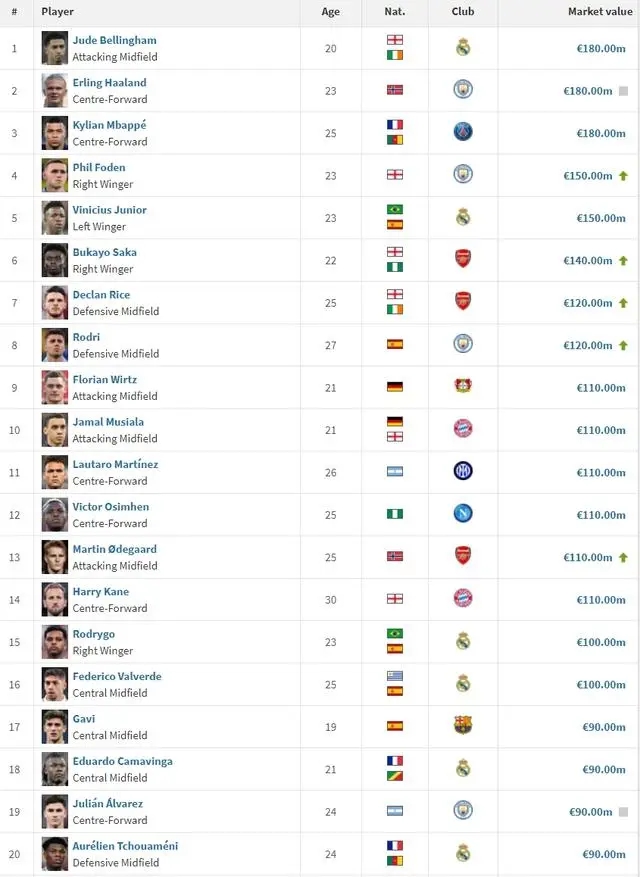Click Vinicius Junior's €150.00m market value
This screenshot has width=640, height=877.
[x=601, y=218]
